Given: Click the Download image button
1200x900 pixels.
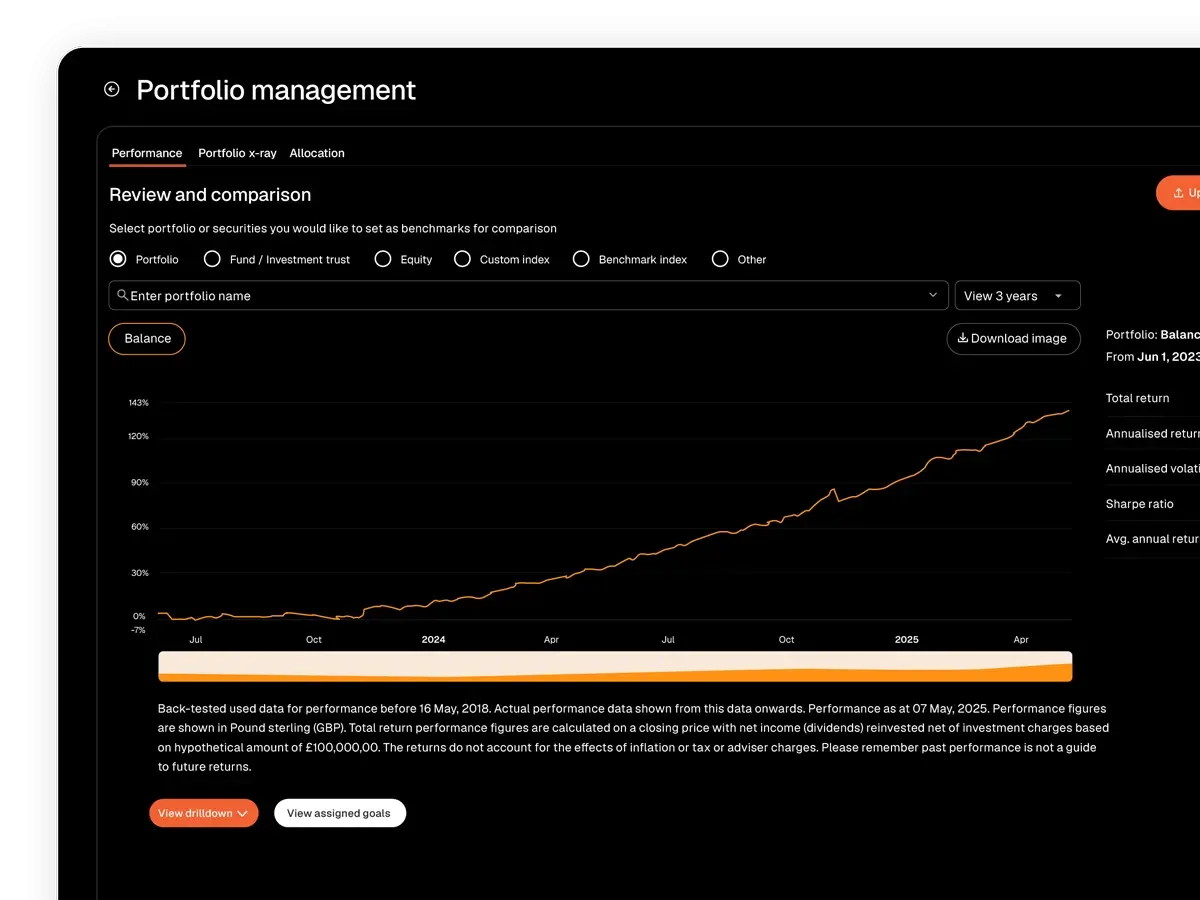Looking at the screenshot, I should (1014, 339).
